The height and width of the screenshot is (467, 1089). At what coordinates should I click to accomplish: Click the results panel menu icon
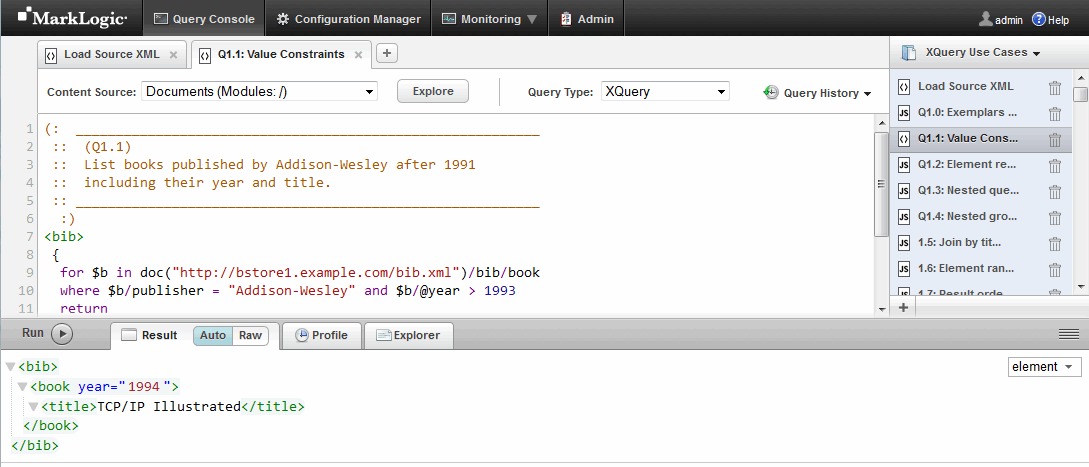(x=1068, y=335)
